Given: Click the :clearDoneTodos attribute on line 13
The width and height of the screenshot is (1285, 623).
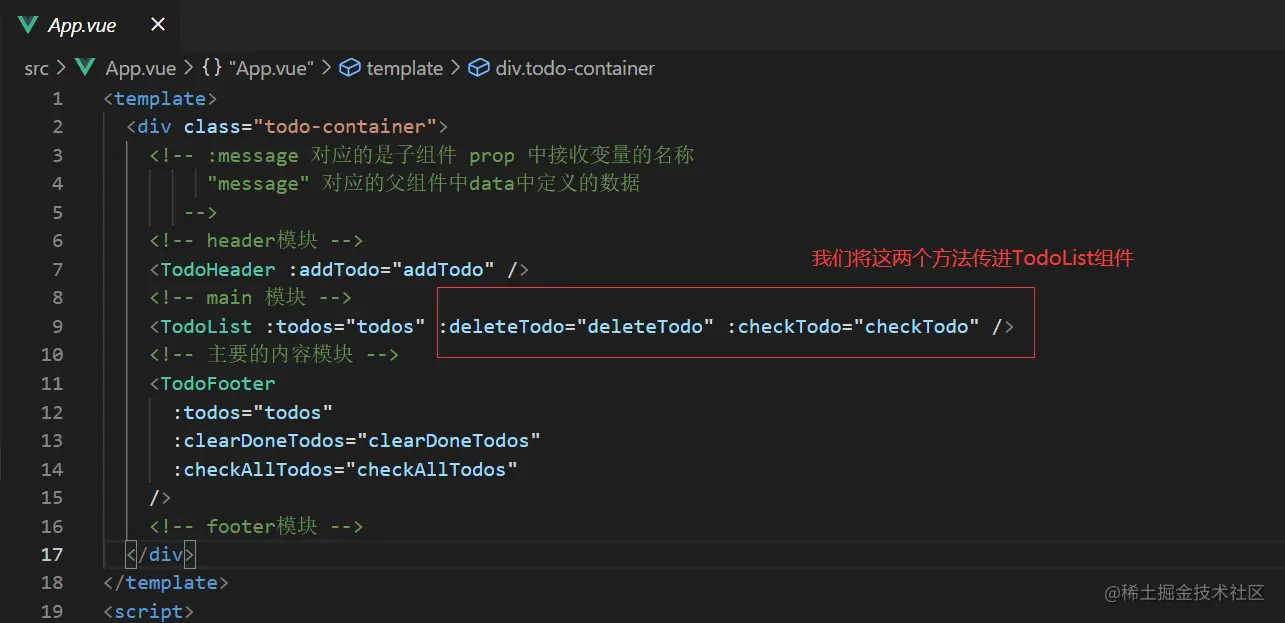Looking at the screenshot, I should tap(357, 440).
